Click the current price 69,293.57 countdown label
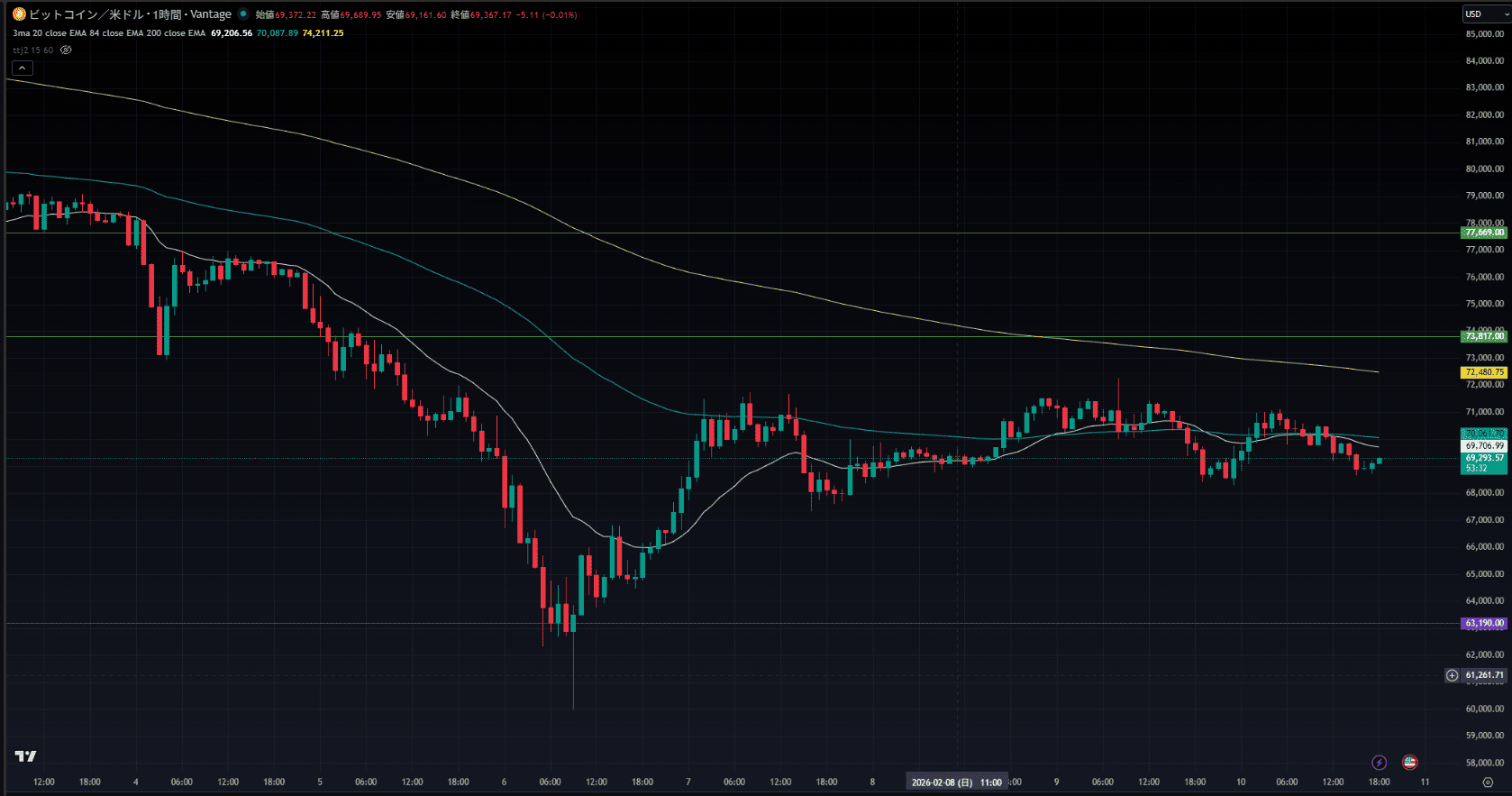The width and height of the screenshot is (1512, 796). coord(1484,462)
